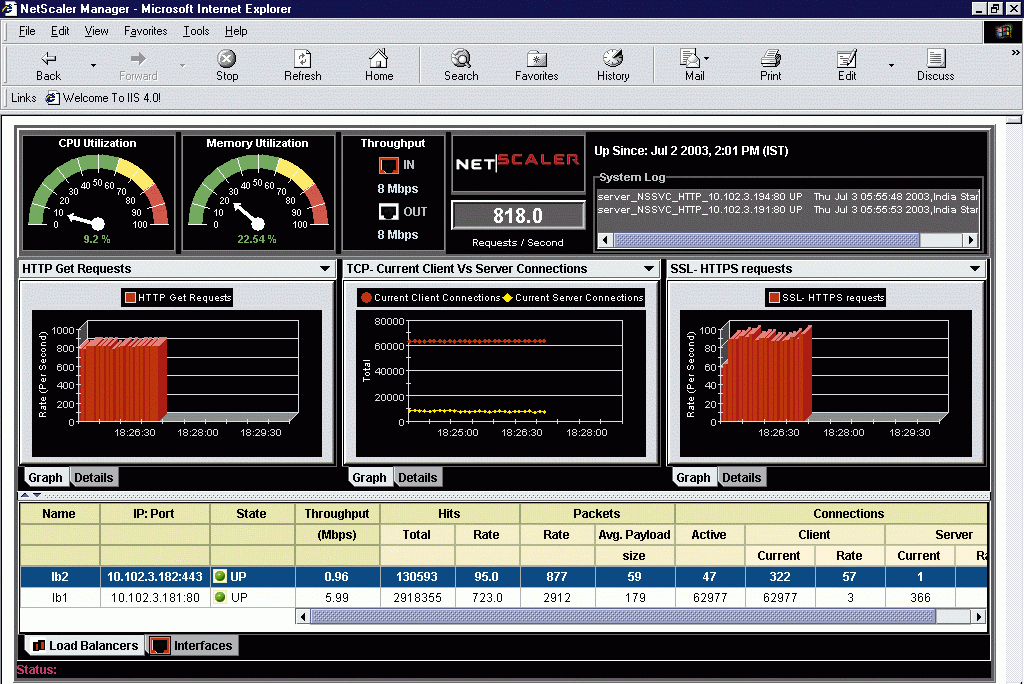Stop page loading with Stop icon
This screenshot has width=1024, height=684.
[227, 58]
